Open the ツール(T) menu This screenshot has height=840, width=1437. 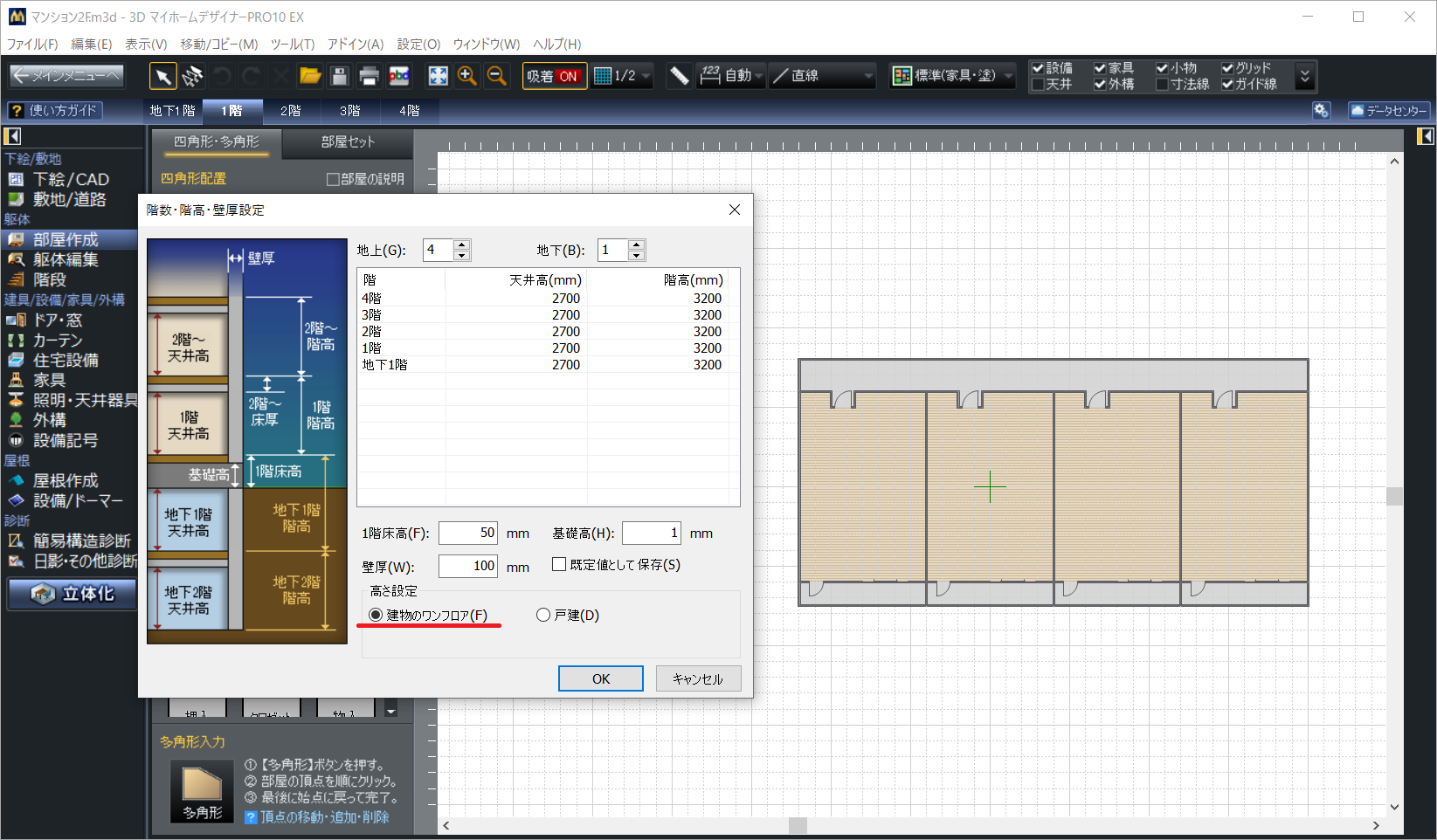click(x=292, y=44)
